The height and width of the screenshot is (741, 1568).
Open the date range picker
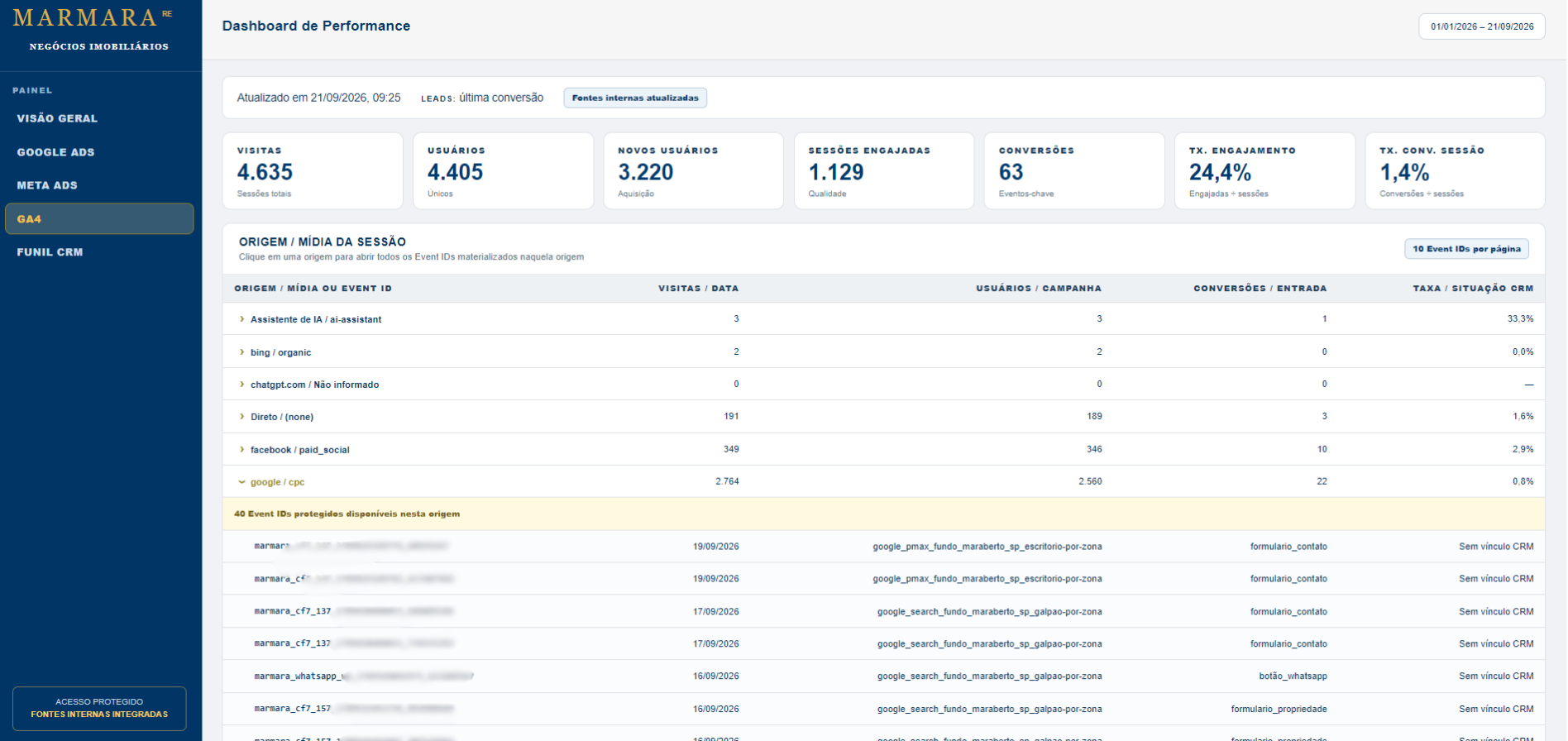pos(1482,26)
